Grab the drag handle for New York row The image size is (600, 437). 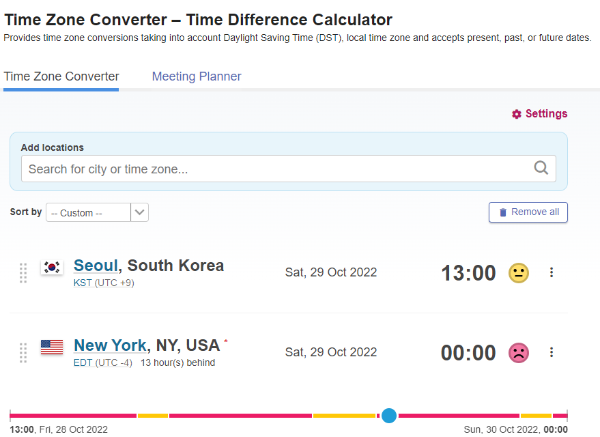click(x=23, y=352)
